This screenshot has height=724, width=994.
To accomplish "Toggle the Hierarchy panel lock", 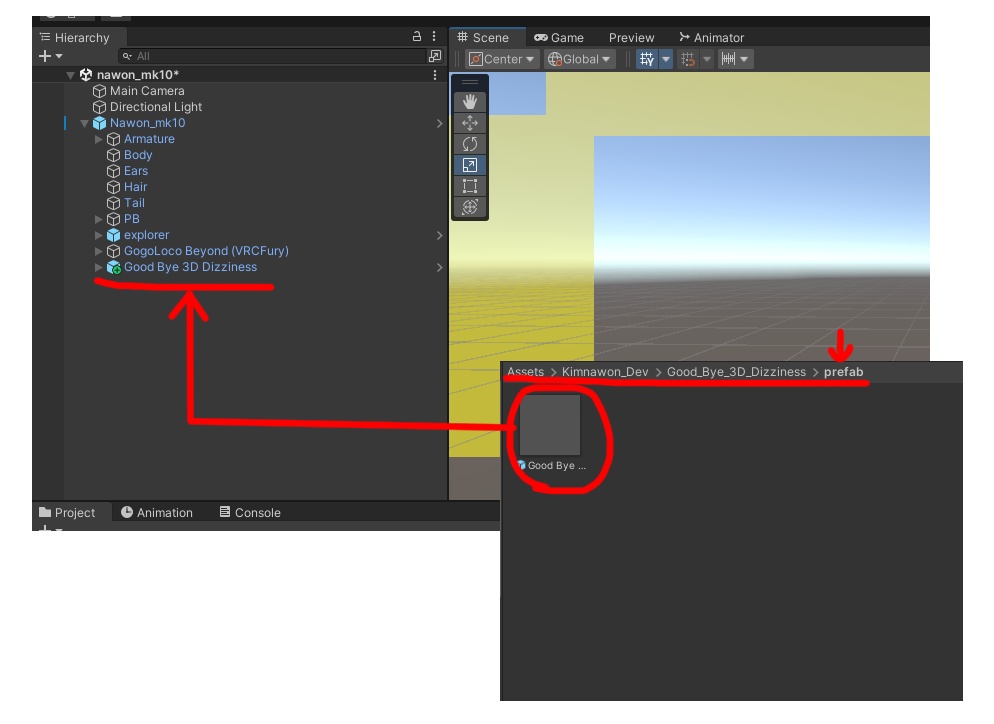I will click(416, 37).
